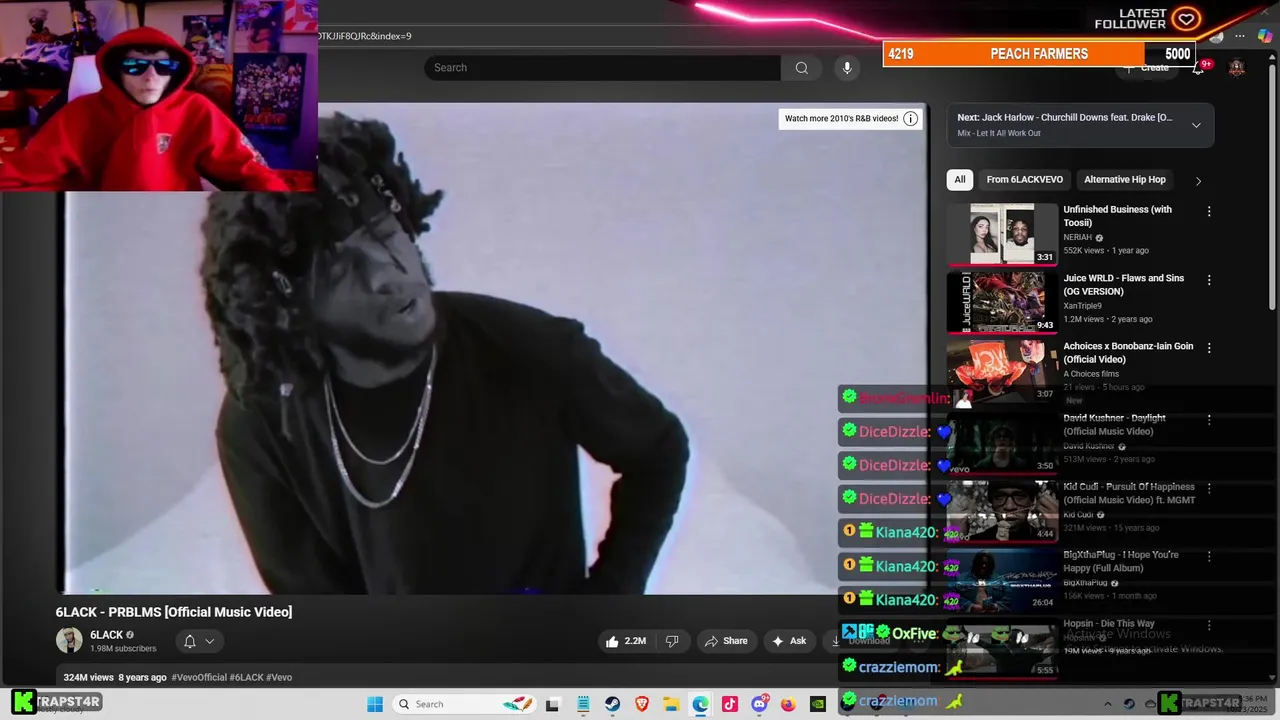Dislike the 6LACK PRBLMS video
1280x720 pixels.
[x=672, y=641]
